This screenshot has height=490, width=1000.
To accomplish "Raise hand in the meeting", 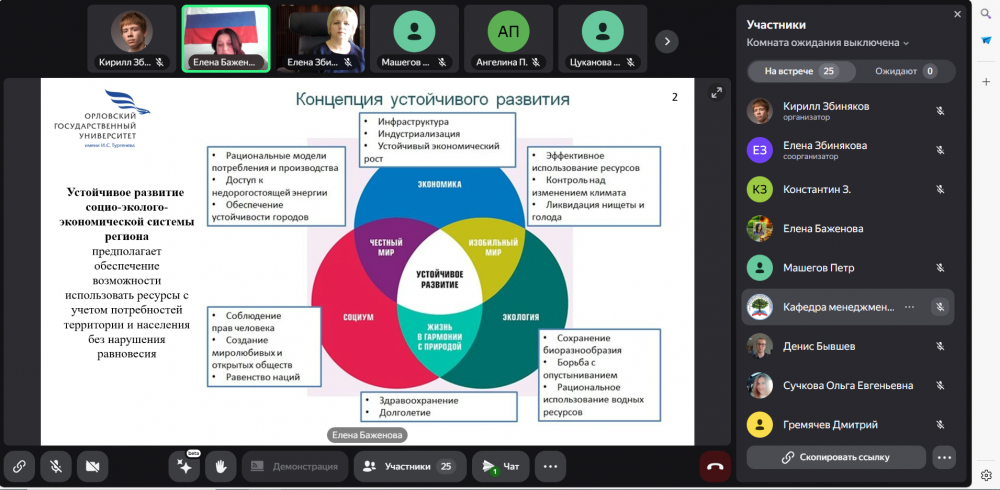I will tap(219, 466).
